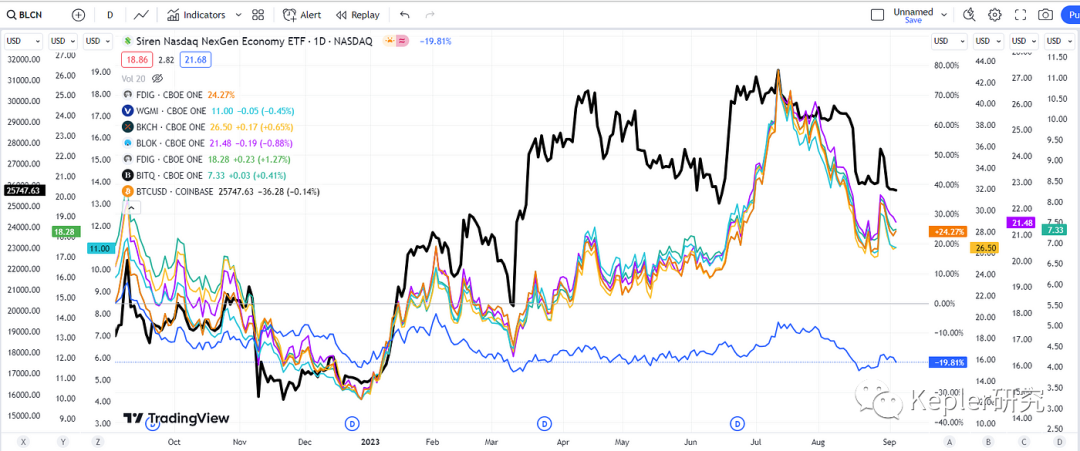Take a snapshot with camera icon
1080x451 pixels.
(x=1046, y=14)
